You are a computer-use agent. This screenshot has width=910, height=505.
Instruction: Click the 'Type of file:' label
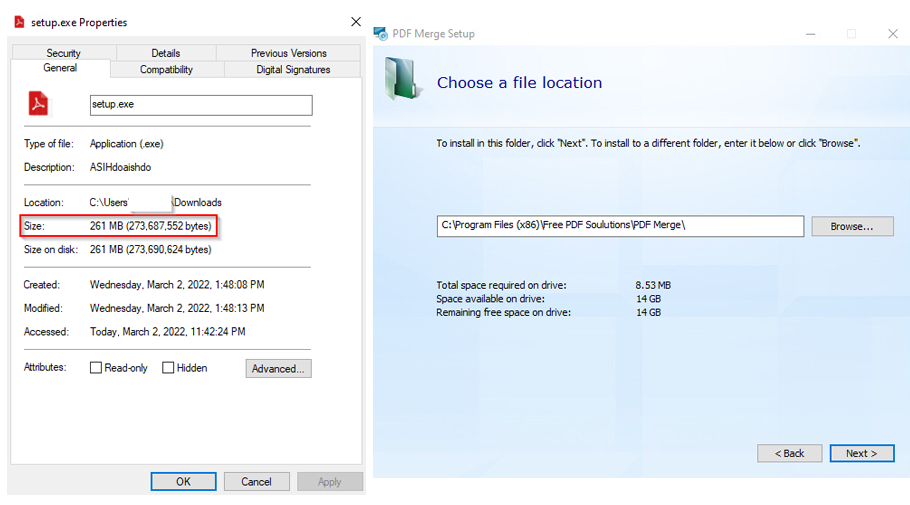49,143
